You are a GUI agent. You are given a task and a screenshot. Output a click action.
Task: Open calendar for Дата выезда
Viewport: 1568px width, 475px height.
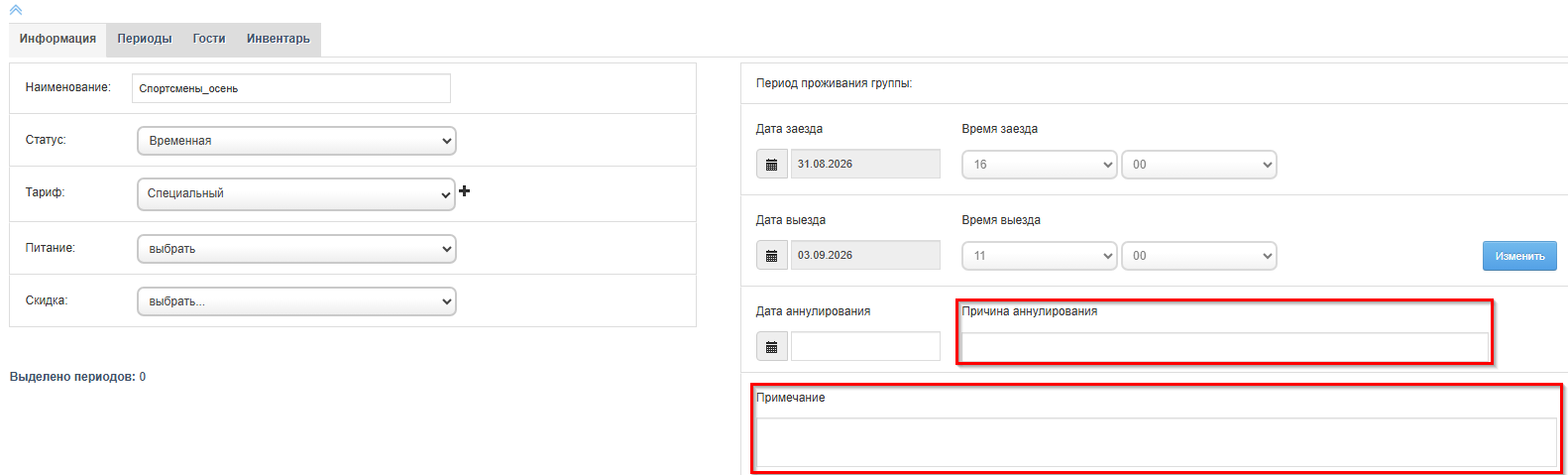772,256
